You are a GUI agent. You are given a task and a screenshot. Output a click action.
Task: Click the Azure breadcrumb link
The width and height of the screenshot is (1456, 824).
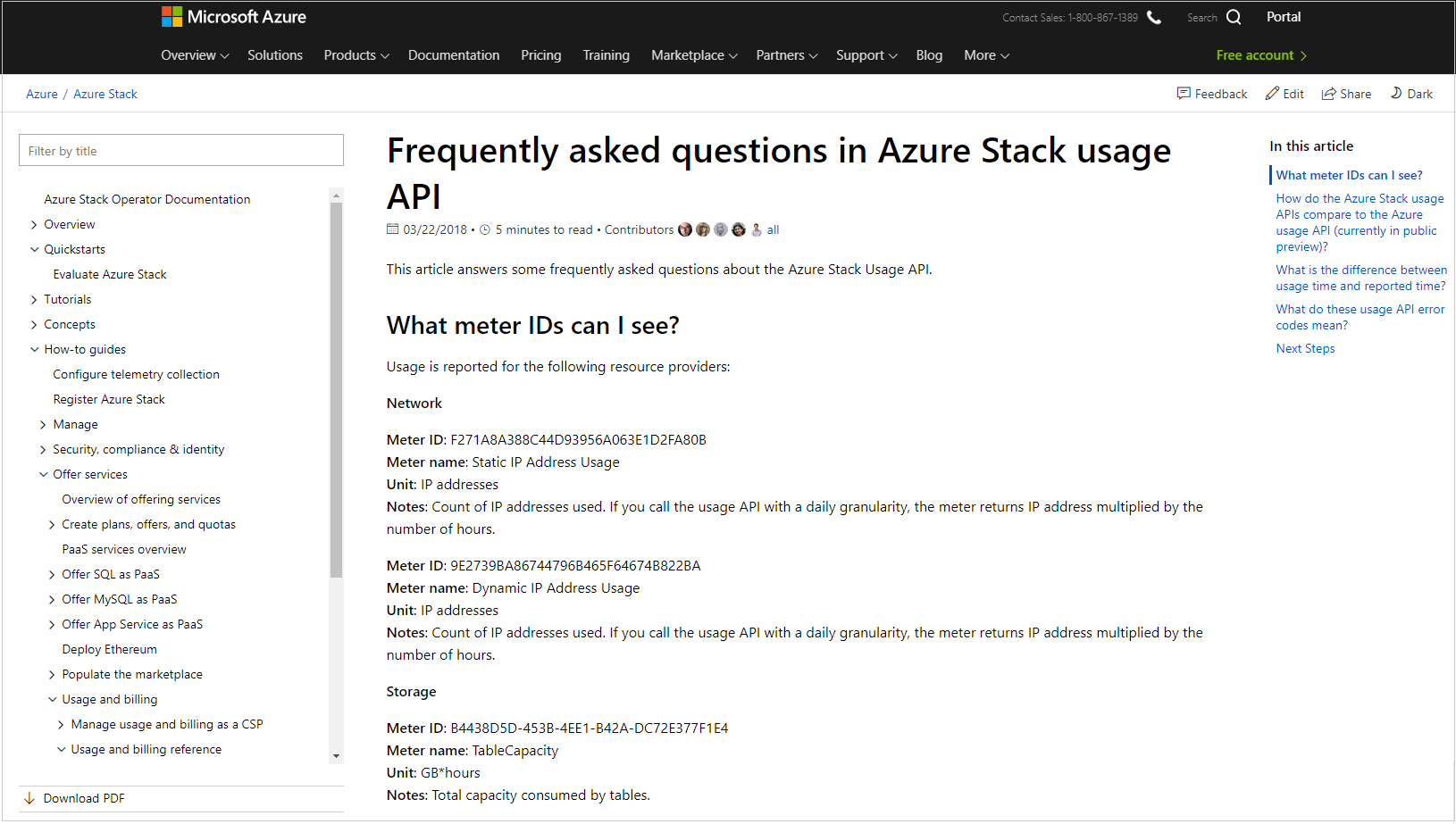42,94
